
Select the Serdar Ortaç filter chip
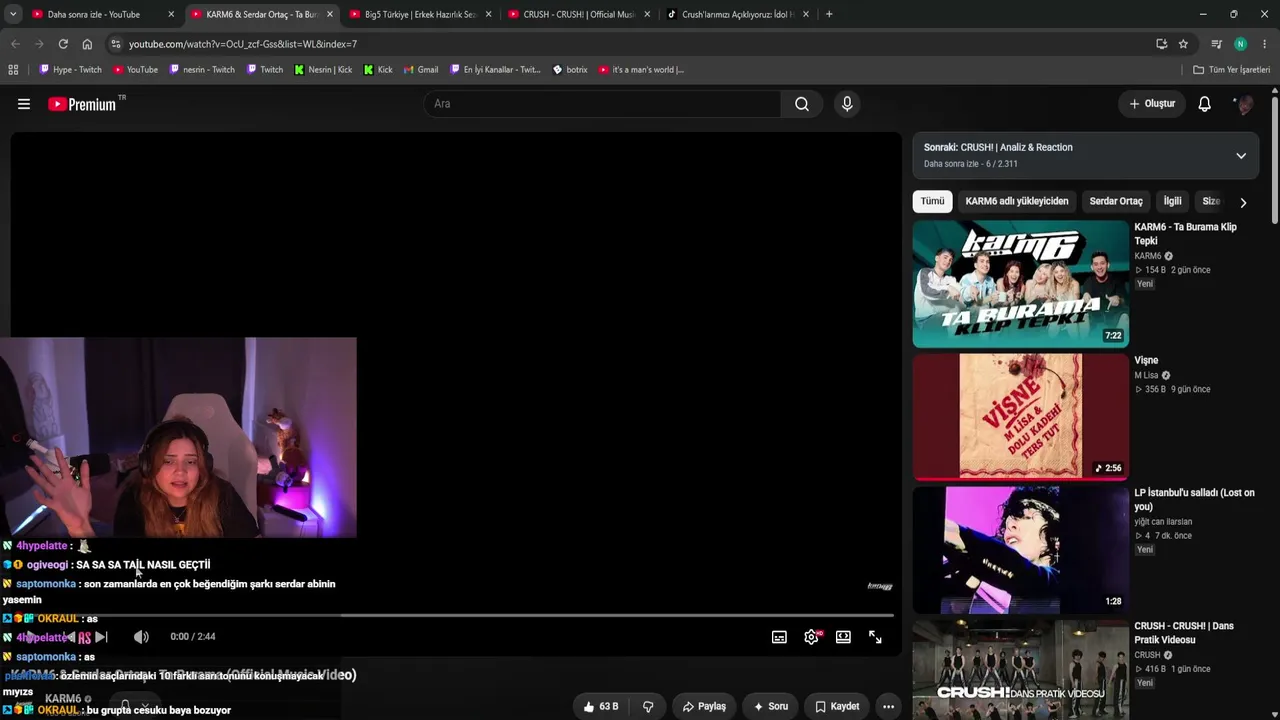pyautogui.click(x=1116, y=201)
